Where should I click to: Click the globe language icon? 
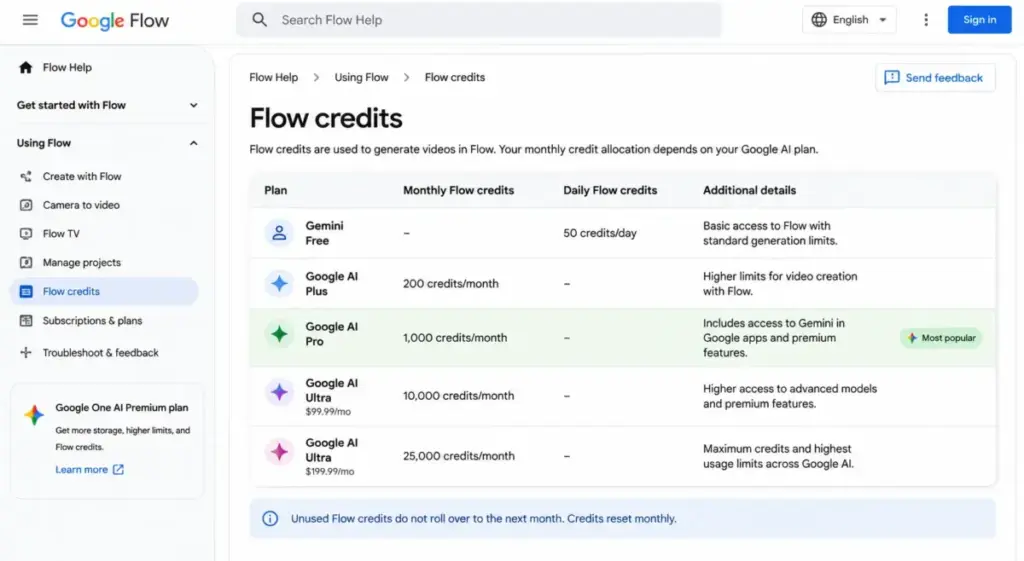819,20
